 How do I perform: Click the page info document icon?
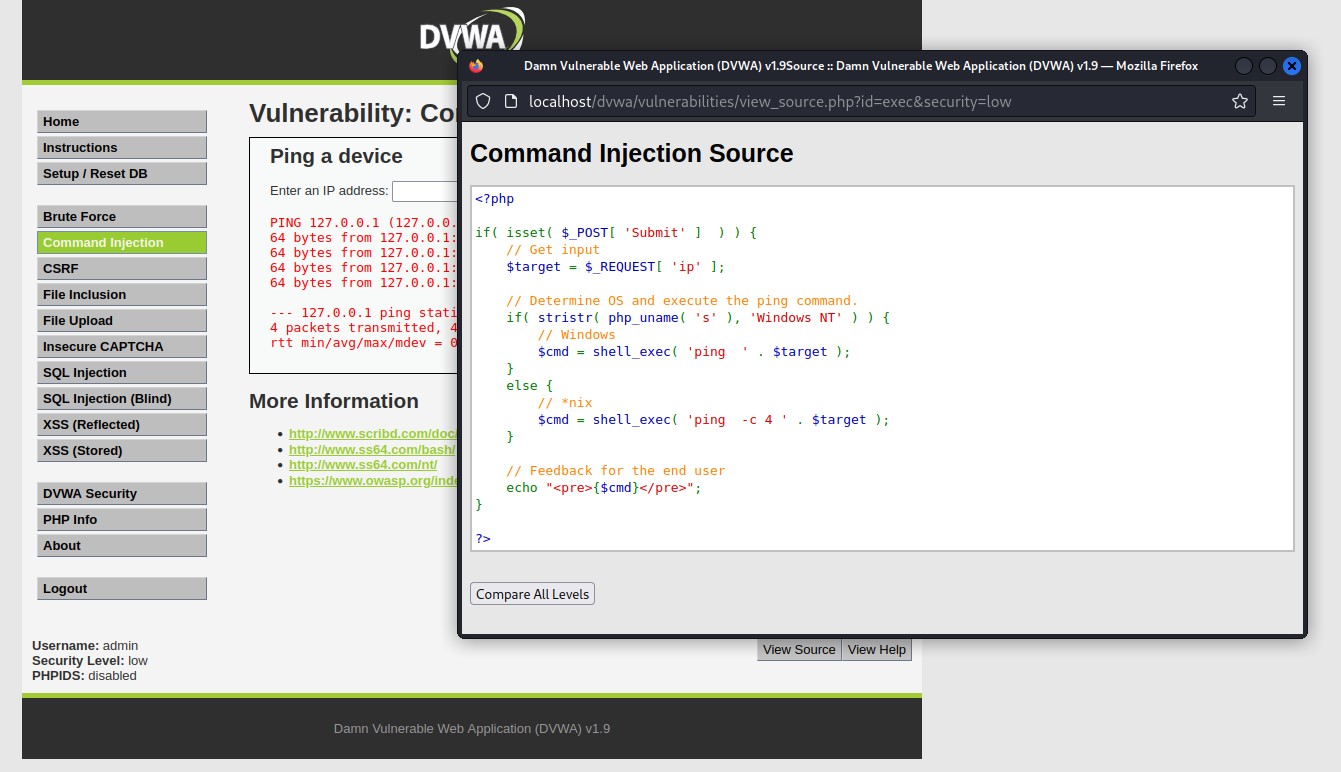pyautogui.click(x=510, y=101)
